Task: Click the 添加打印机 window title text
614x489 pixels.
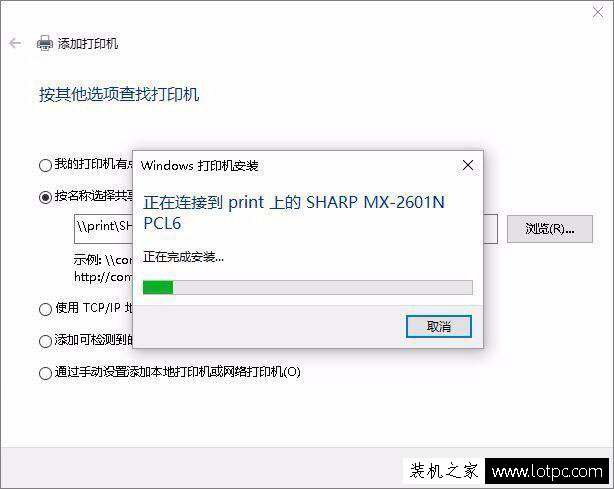Action: (x=88, y=43)
